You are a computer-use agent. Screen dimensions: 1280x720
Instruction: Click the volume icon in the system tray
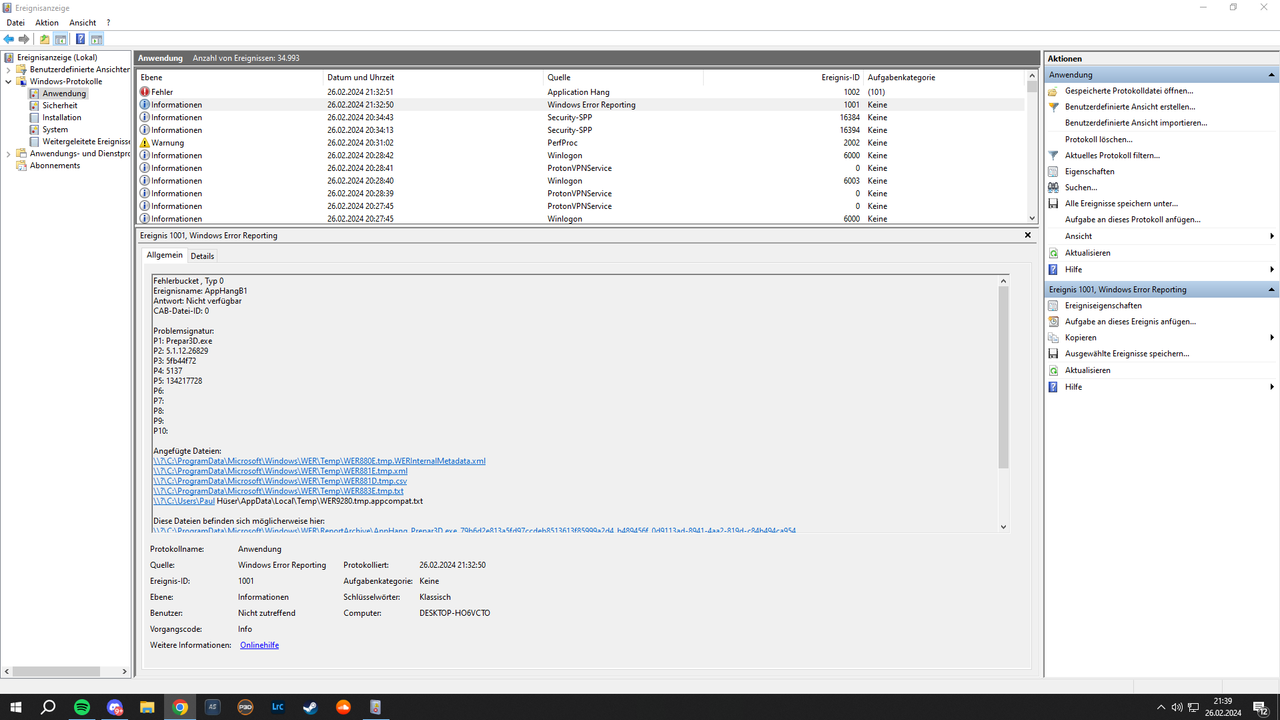click(x=1177, y=707)
